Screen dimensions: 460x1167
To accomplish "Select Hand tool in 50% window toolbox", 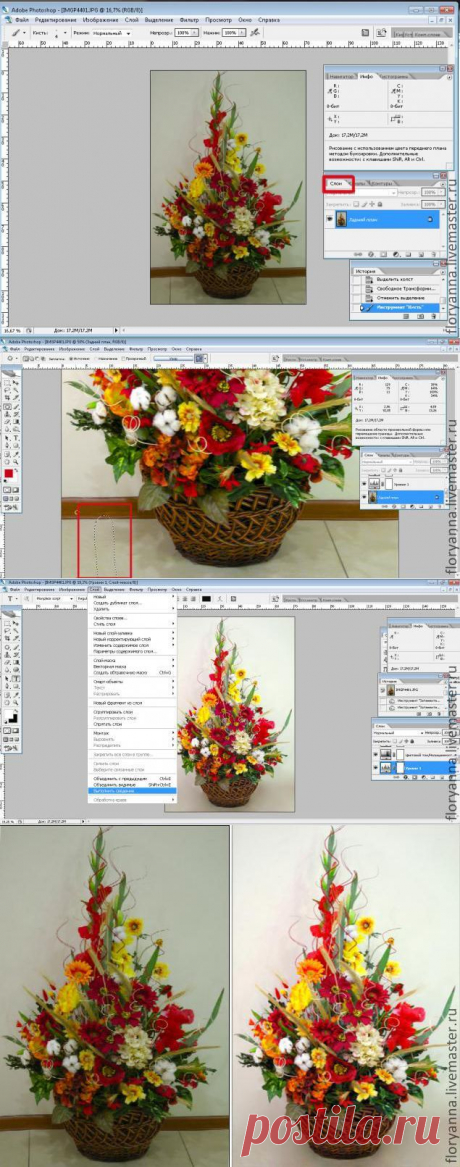I will click(x=7, y=461).
